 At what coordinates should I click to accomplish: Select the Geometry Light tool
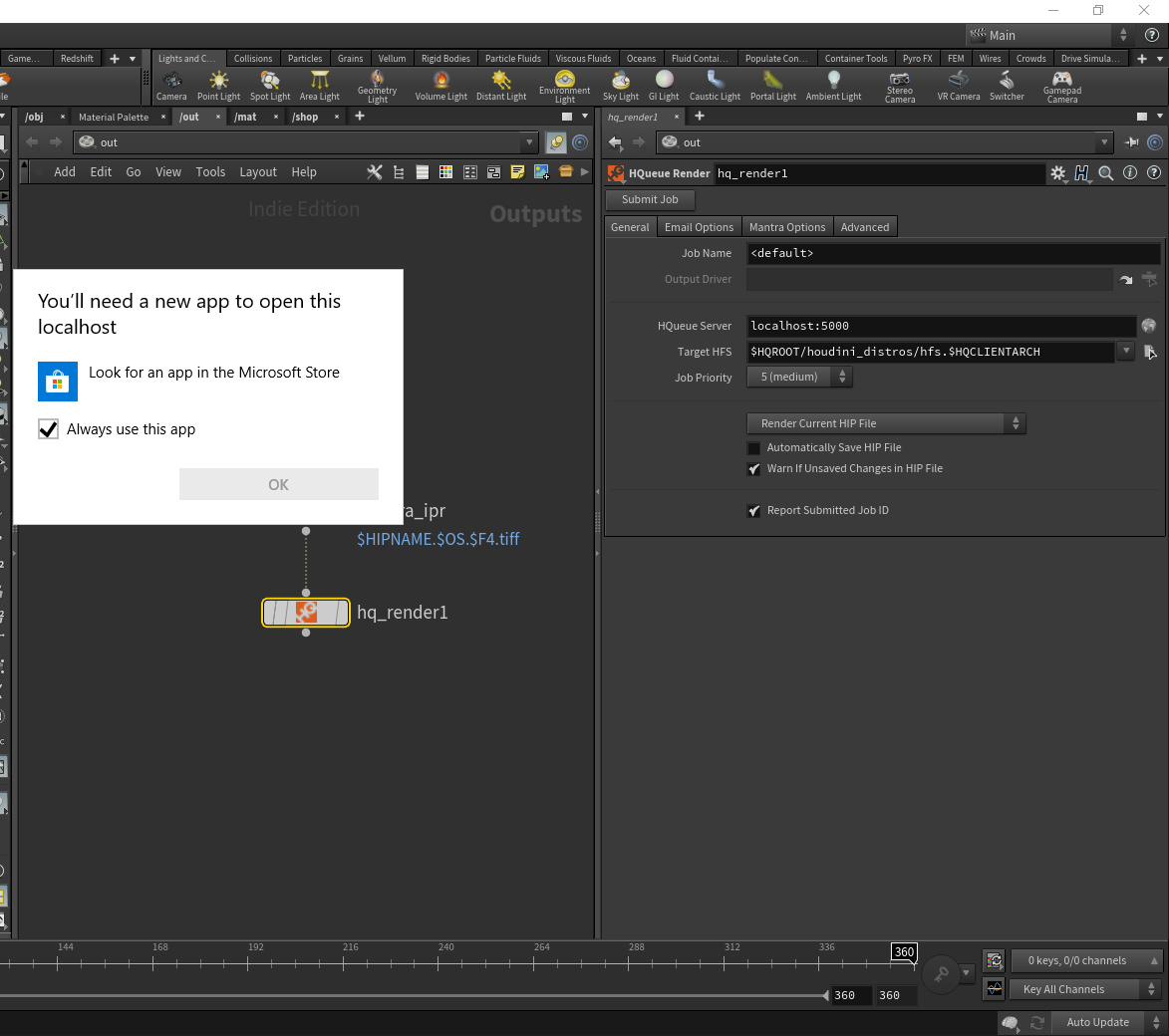pos(378,87)
